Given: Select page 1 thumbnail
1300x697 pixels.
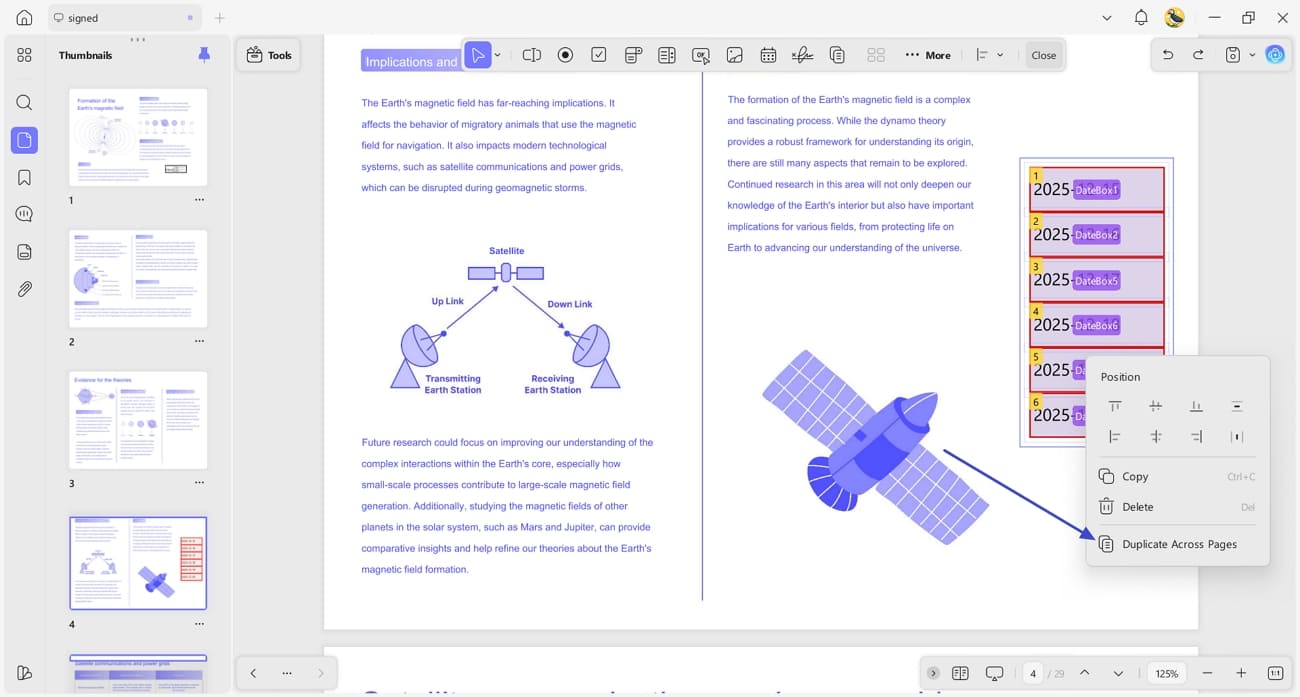Looking at the screenshot, I should (138, 137).
